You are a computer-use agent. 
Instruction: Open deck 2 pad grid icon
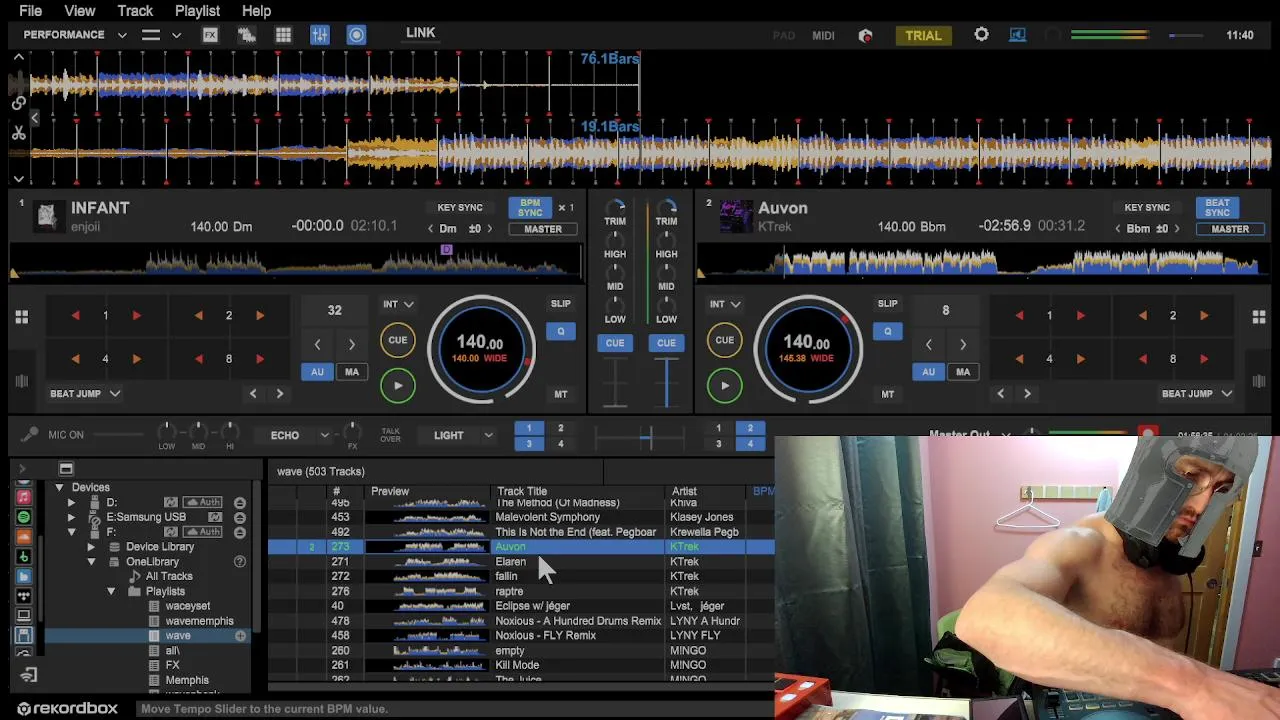(1259, 317)
